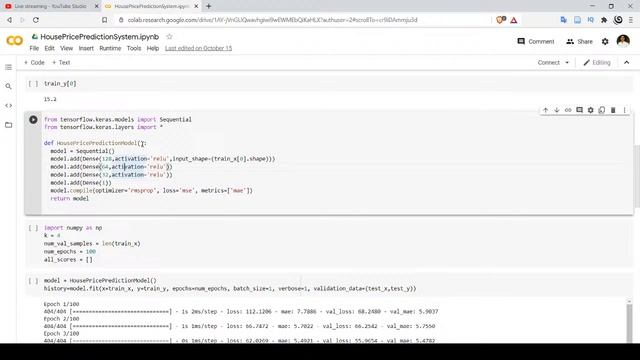Image resolution: width=640 pixels, height=360 pixels.
Task: Run the model.fit cell
Action: click(x=33, y=281)
